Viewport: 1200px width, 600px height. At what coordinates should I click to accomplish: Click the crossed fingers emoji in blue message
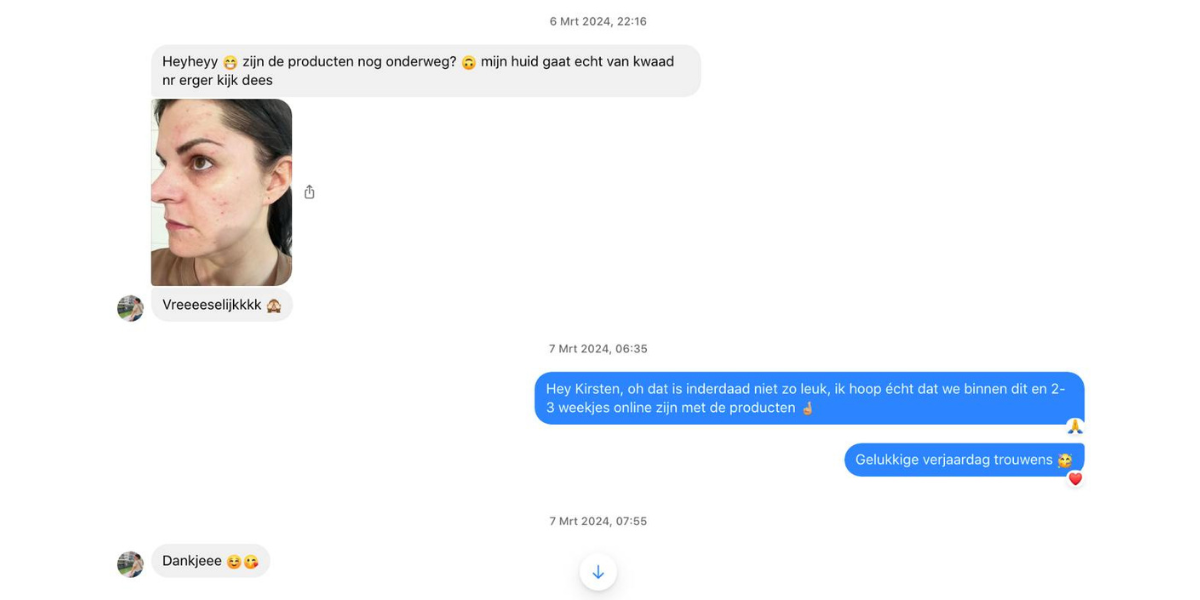(x=808, y=408)
